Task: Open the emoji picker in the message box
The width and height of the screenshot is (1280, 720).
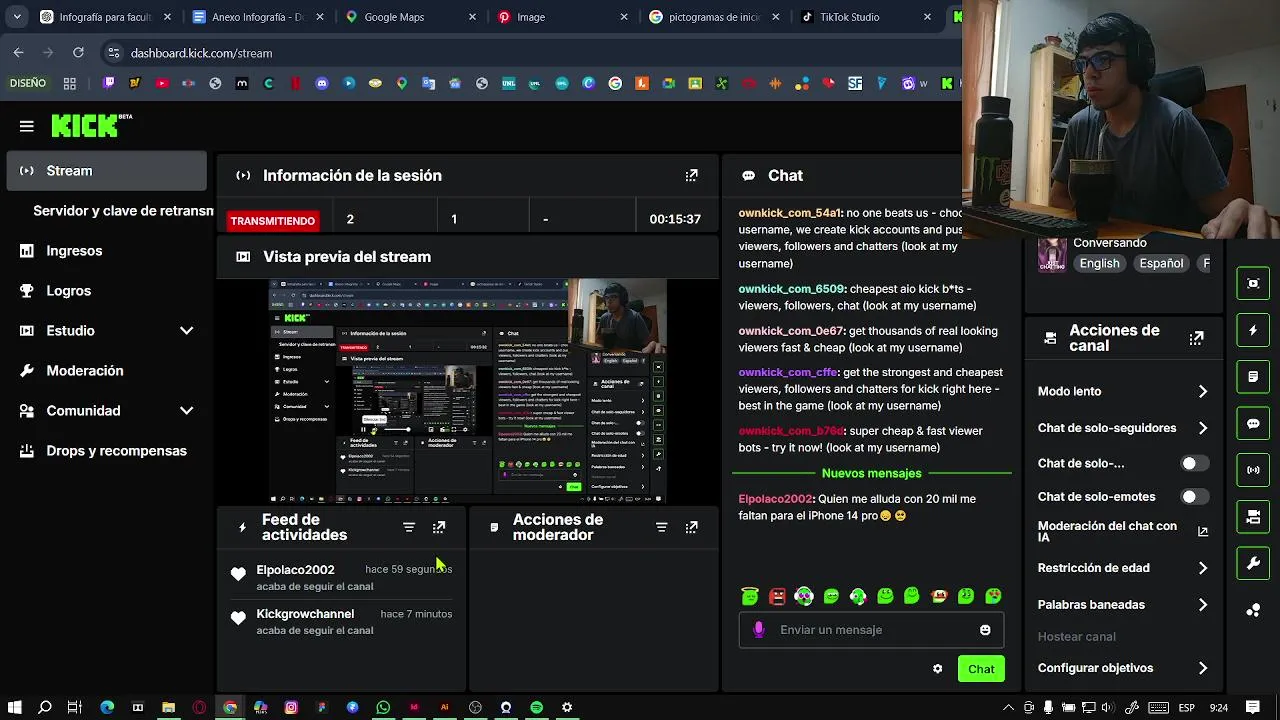Action: [985, 630]
